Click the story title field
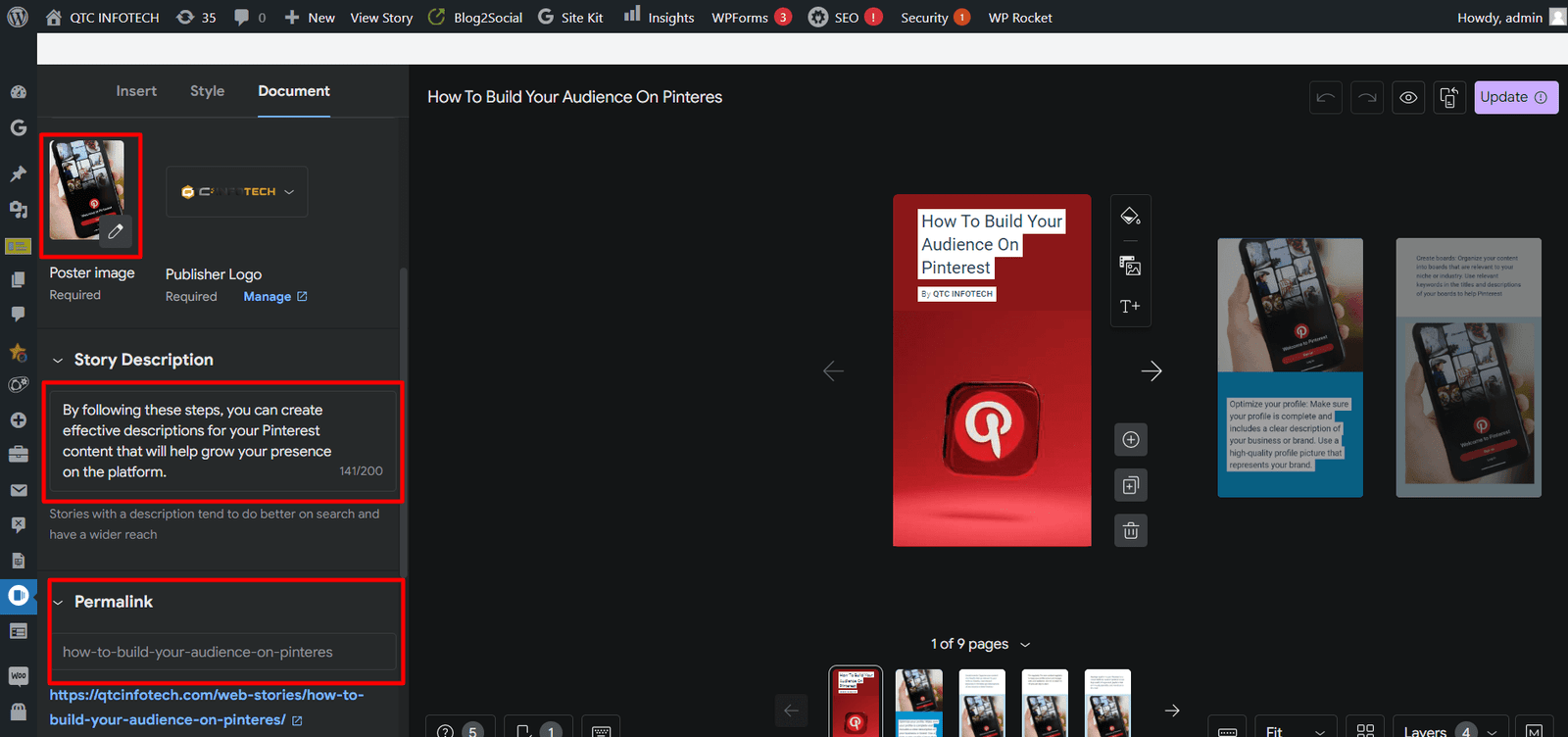 [574, 97]
